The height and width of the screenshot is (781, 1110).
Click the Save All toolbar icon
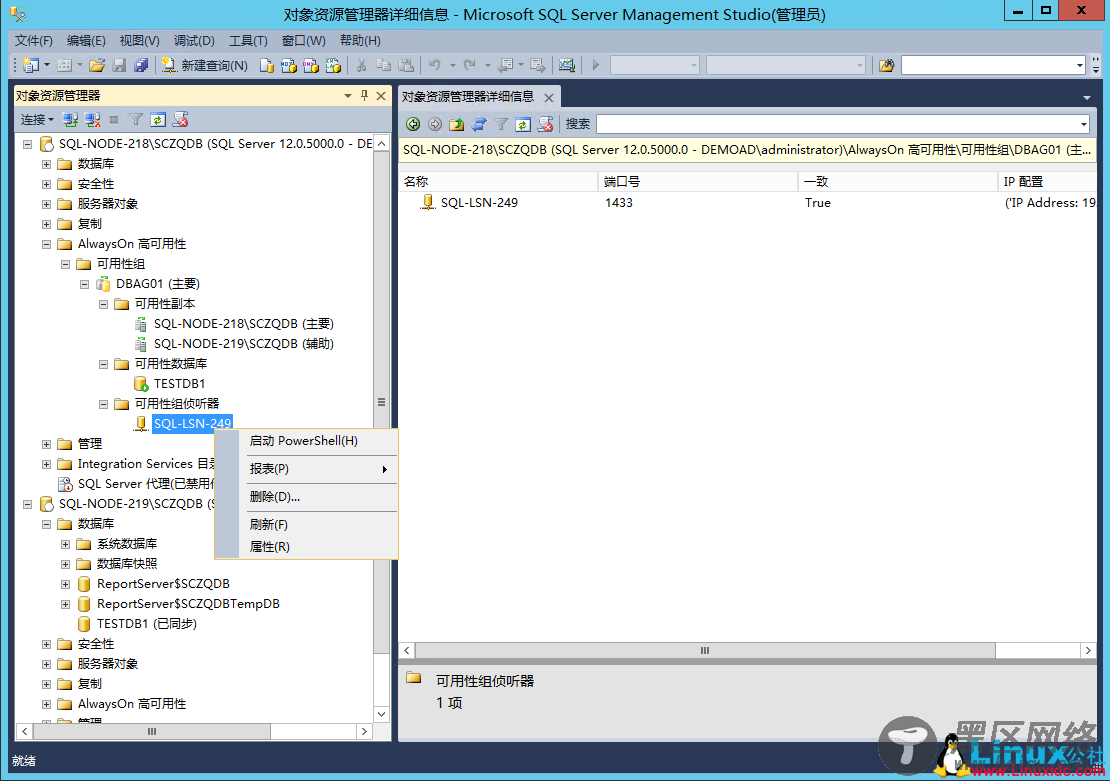142,65
